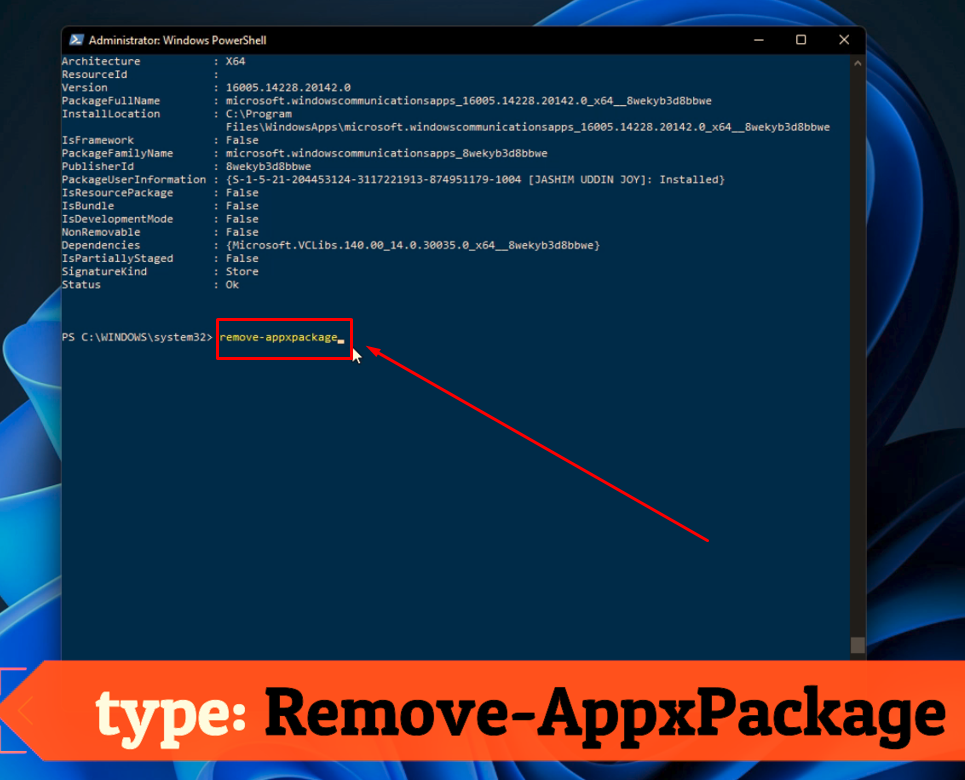This screenshot has width=965, height=780.
Task: Click the NonRemovable label
Action: click(101, 232)
